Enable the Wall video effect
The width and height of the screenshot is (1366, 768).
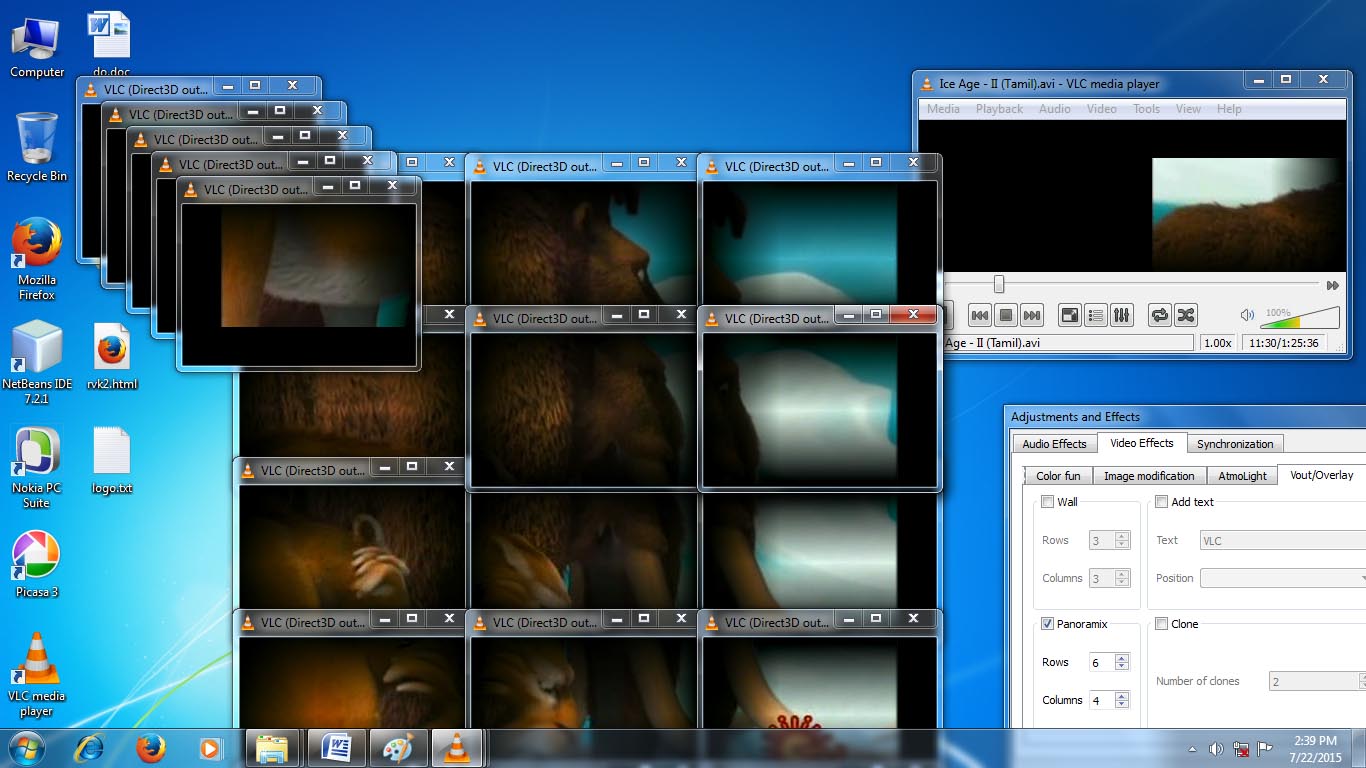pos(1045,502)
